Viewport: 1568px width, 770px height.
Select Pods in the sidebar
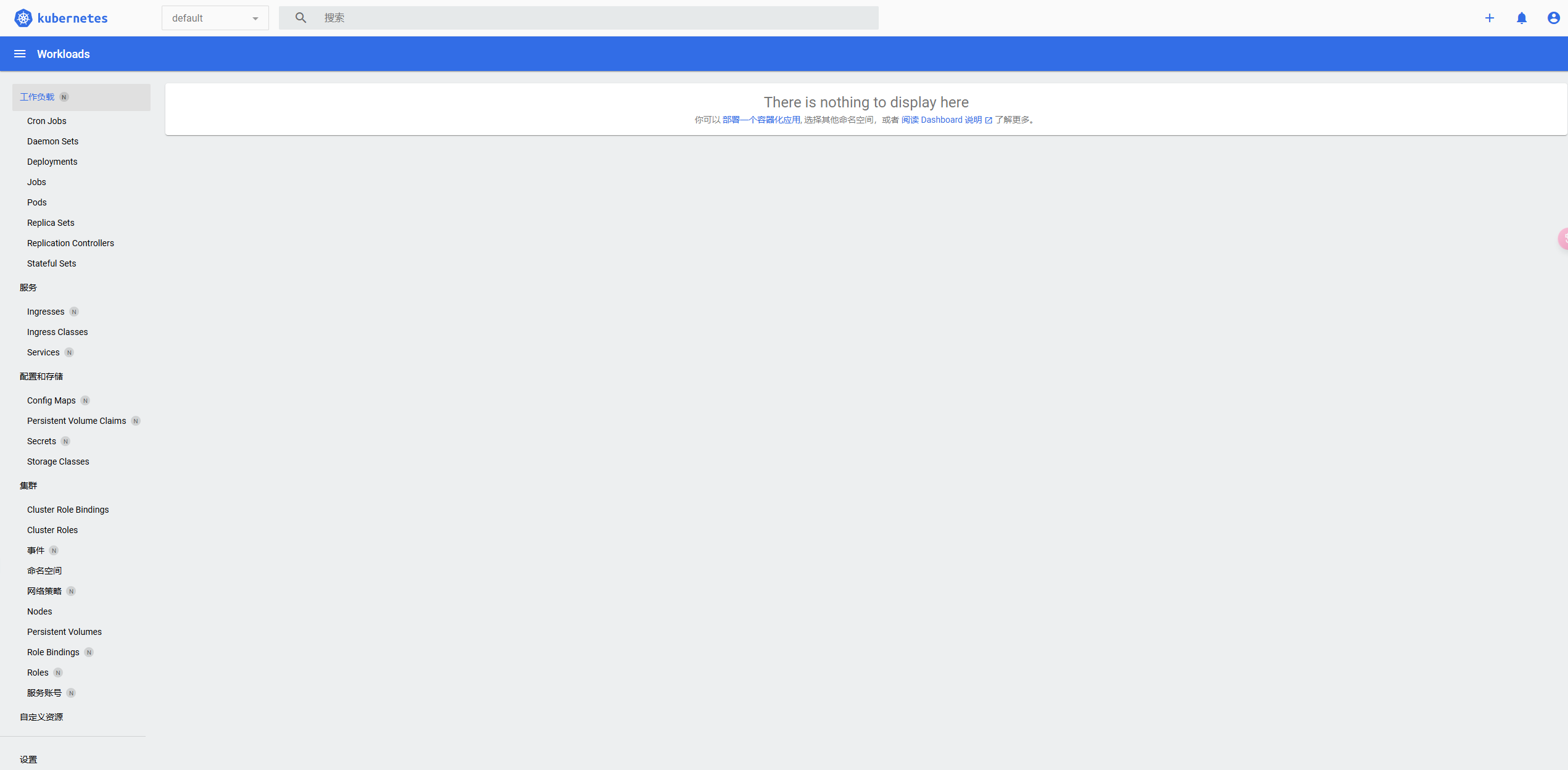36,202
